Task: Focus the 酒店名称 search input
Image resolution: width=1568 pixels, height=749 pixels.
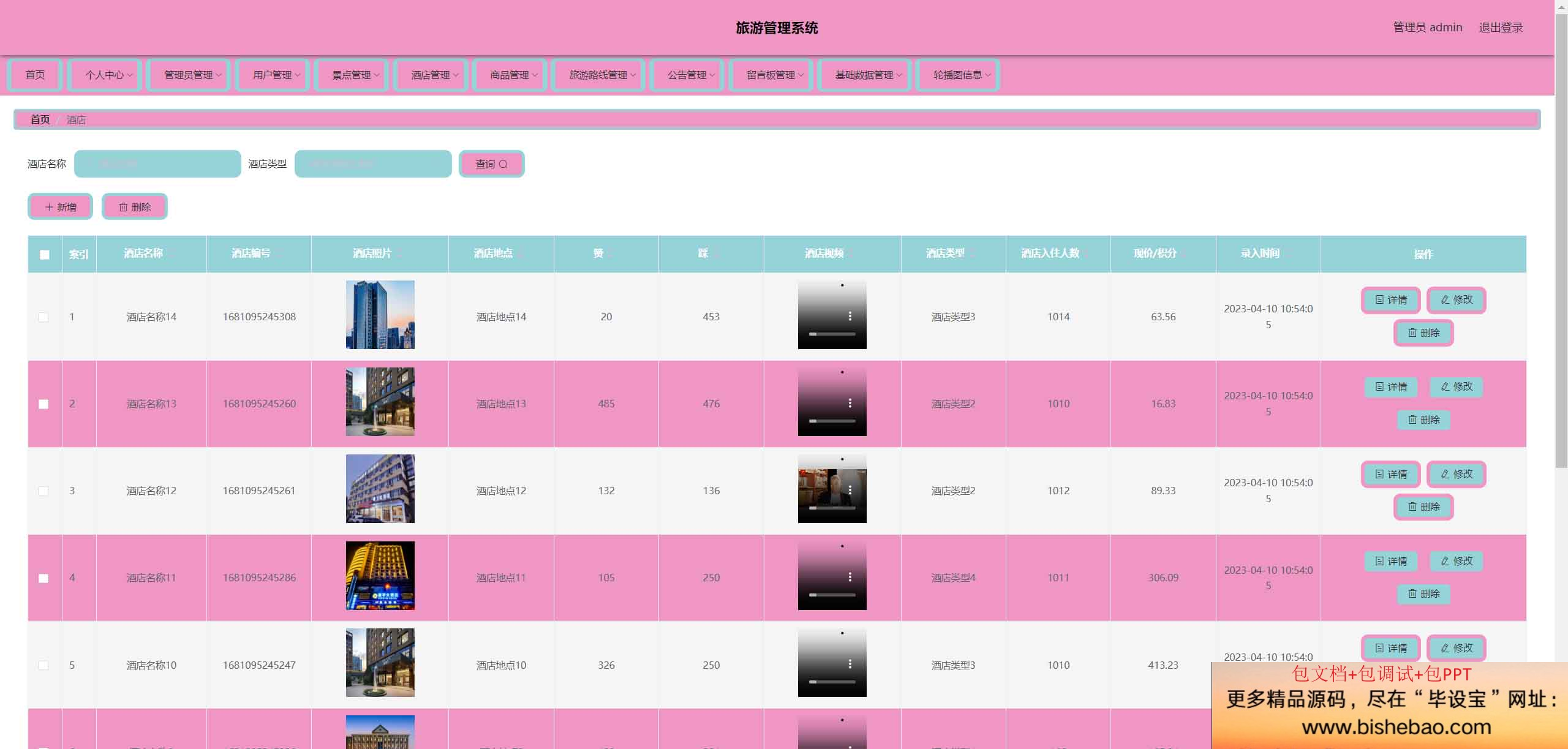Action: (x=157, y=164)
